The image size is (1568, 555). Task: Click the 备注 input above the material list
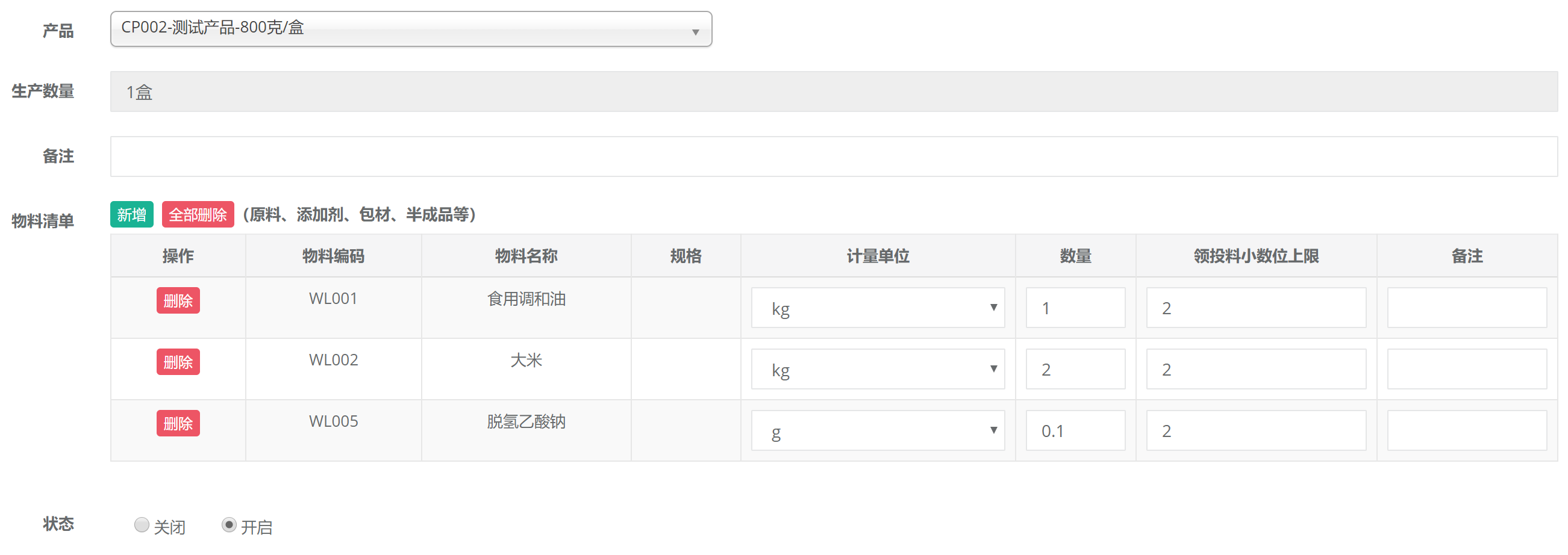[832, 157]
